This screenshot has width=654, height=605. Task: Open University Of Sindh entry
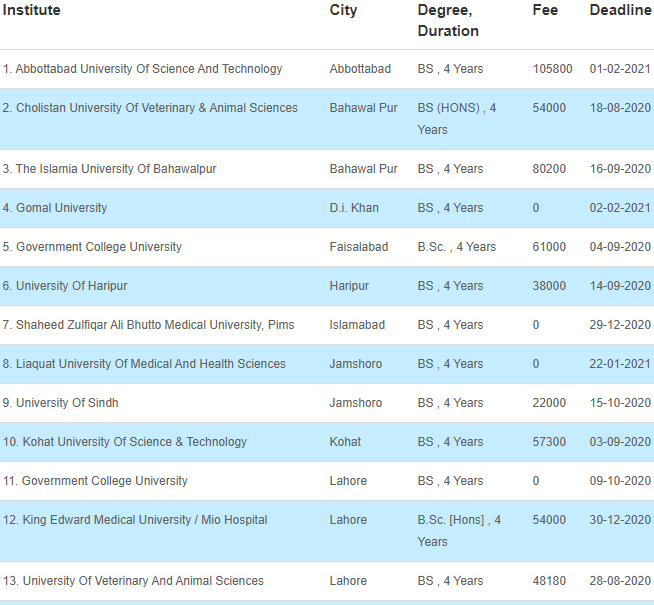(x=60, y=403)
